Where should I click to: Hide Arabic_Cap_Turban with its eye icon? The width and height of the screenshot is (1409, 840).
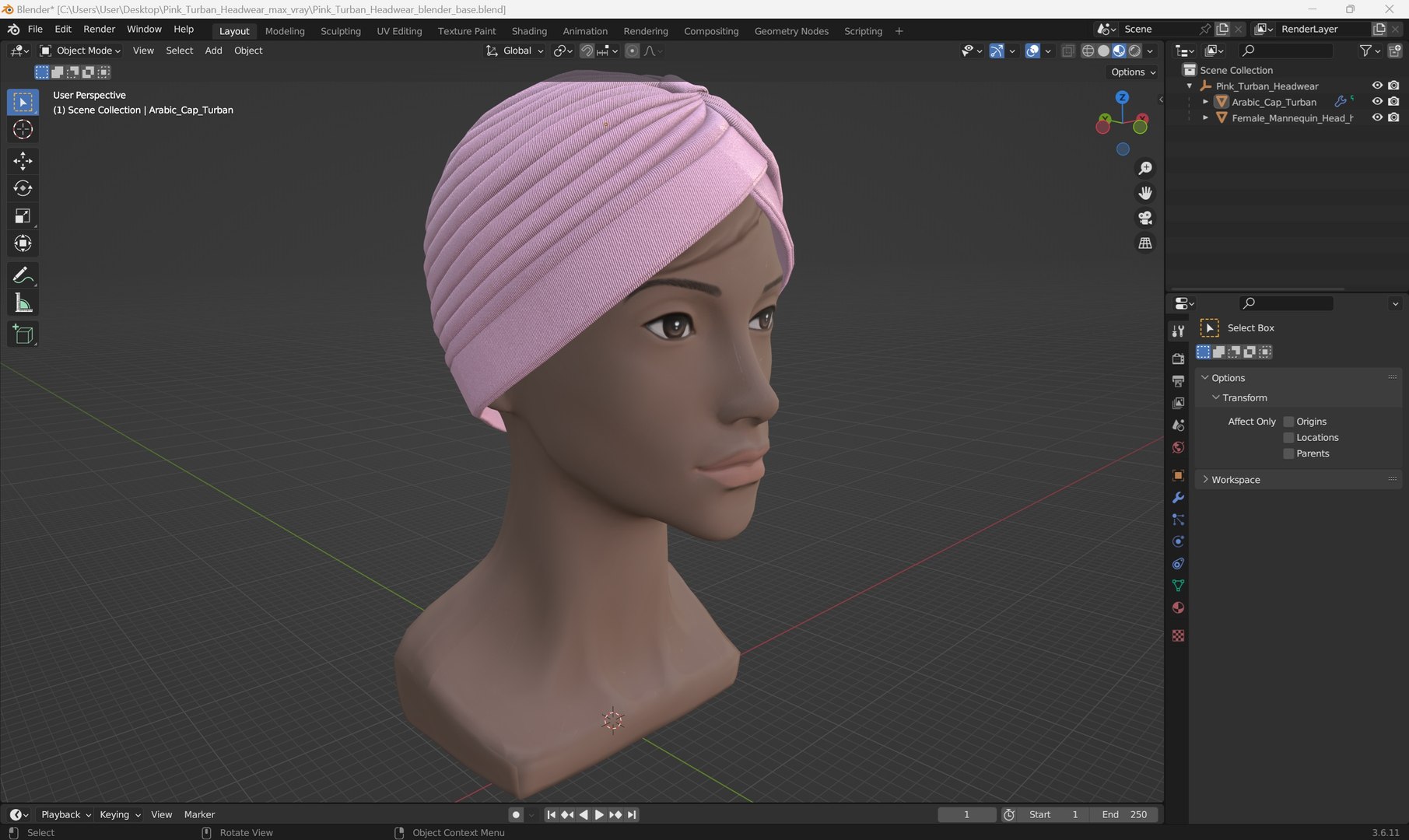tap(1377, 102)
